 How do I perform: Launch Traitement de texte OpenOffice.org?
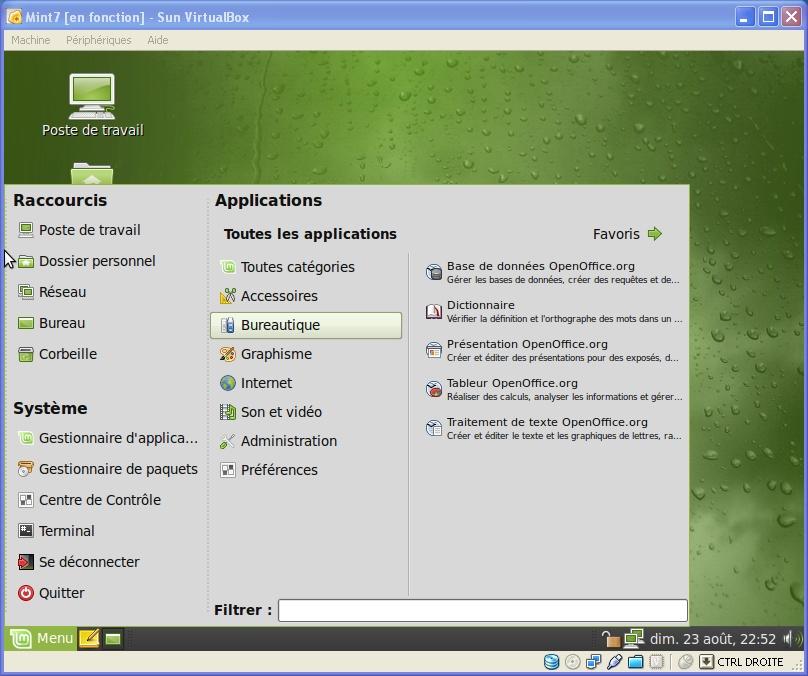point(553,429)
